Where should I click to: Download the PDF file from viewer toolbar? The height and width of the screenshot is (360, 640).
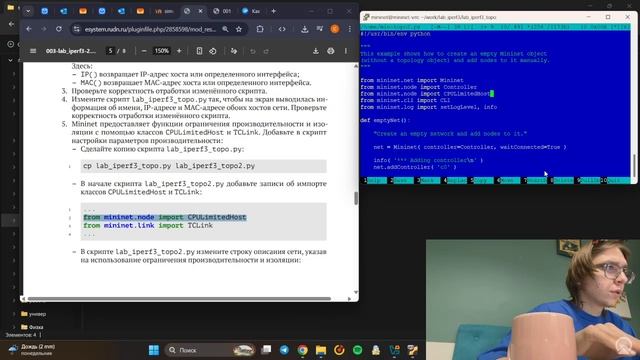[x=316, y=51]
